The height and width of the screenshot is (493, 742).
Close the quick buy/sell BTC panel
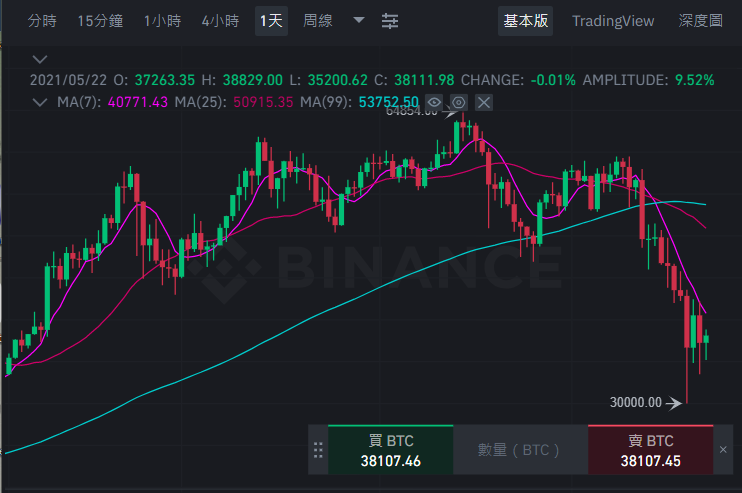click(723, 449)
